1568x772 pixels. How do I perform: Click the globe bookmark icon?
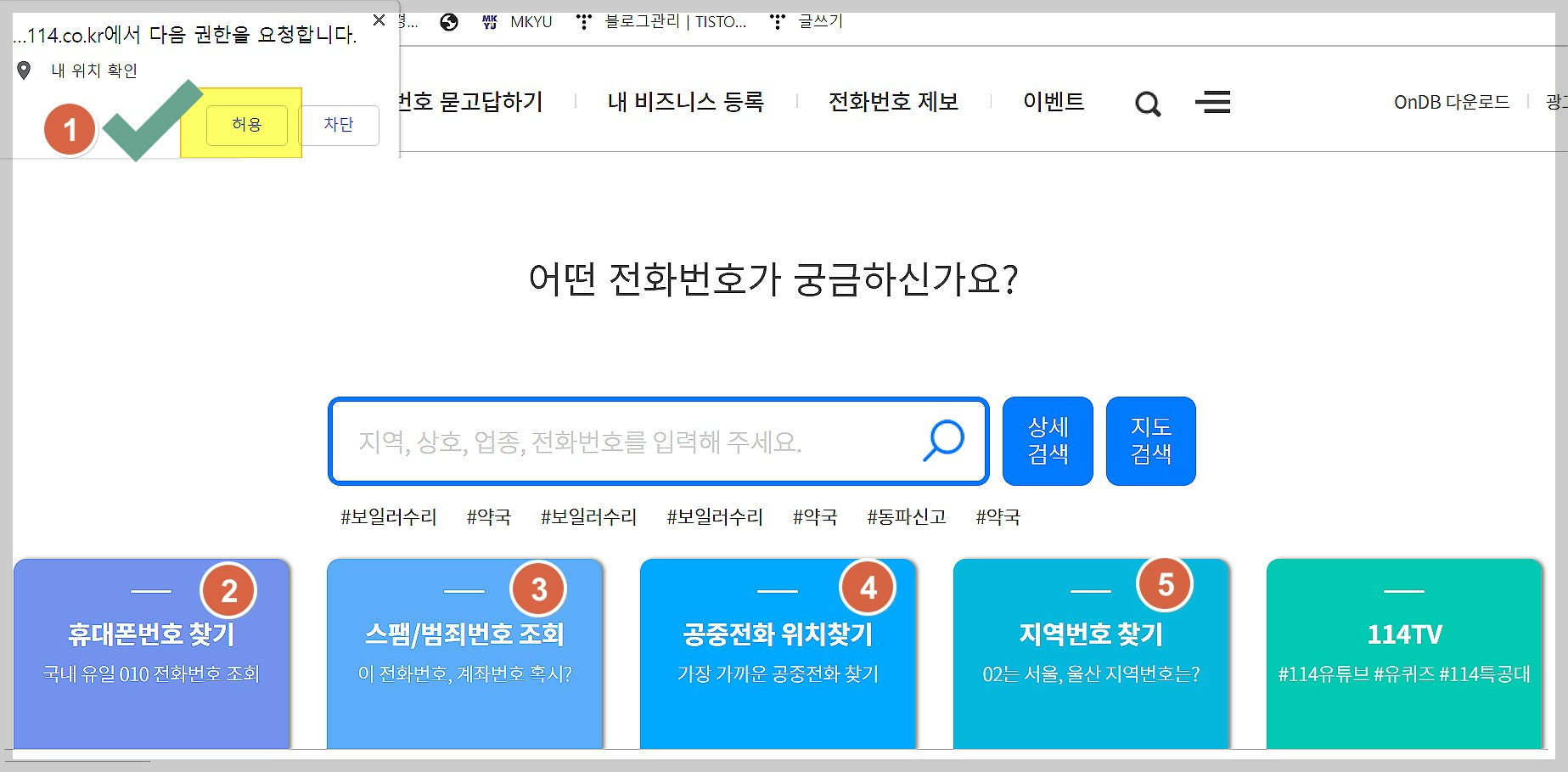click(448, 21)
